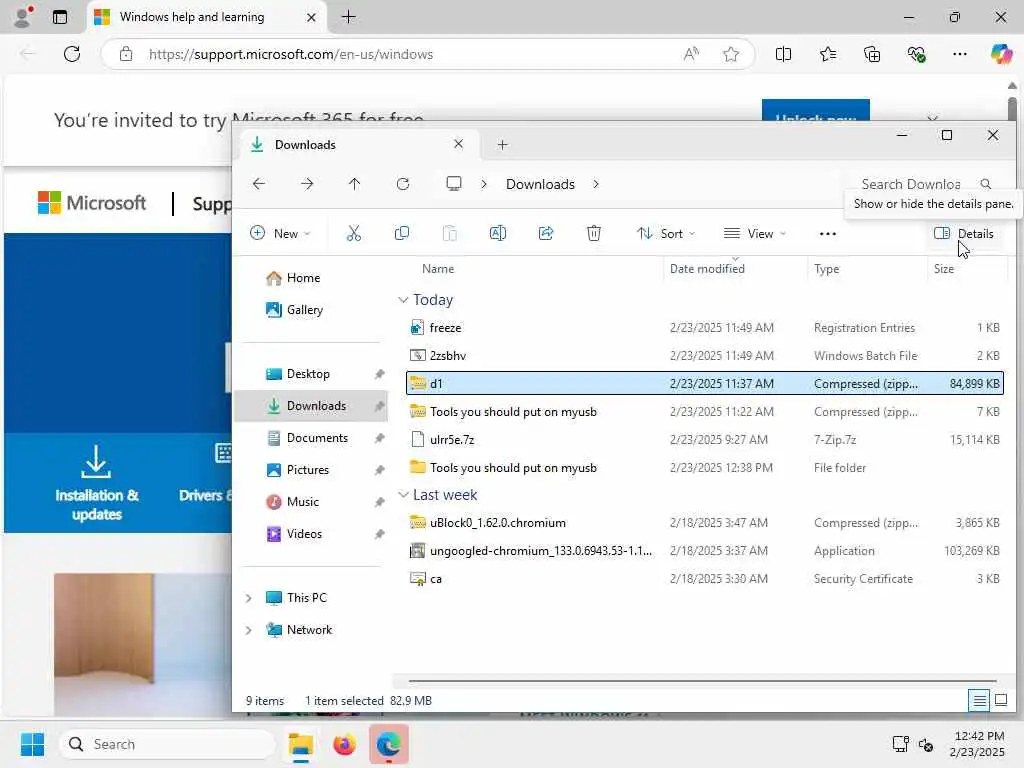Add page to favorites star in Edge

[x=731, y=54]
